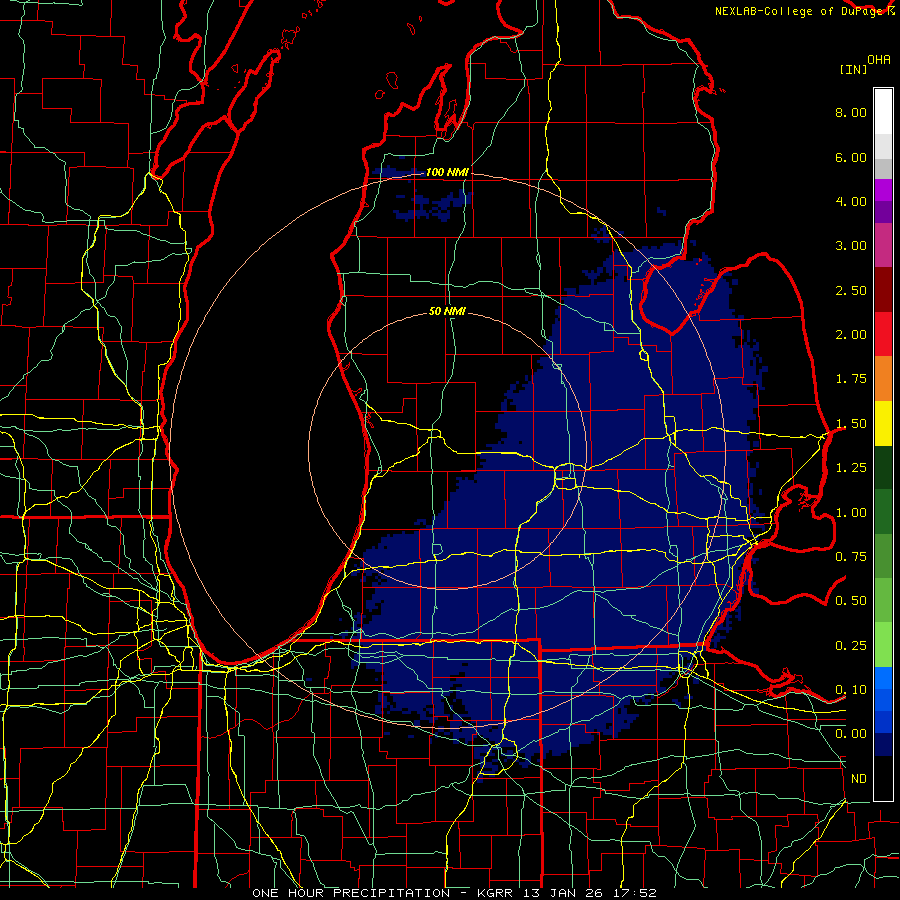Click the 8.00 legend value
This screenshot has height=900, width=900.
click(851, 112)
